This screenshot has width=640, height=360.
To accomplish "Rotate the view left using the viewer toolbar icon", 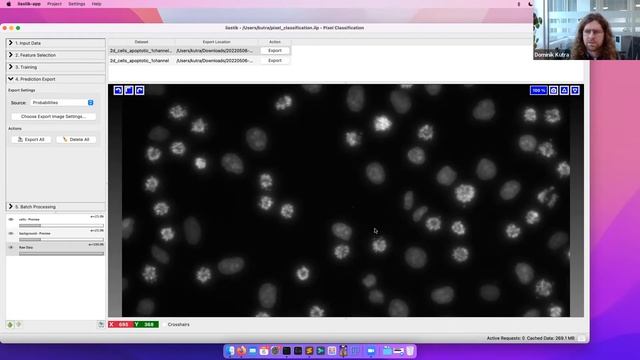I will click(118, 90).
